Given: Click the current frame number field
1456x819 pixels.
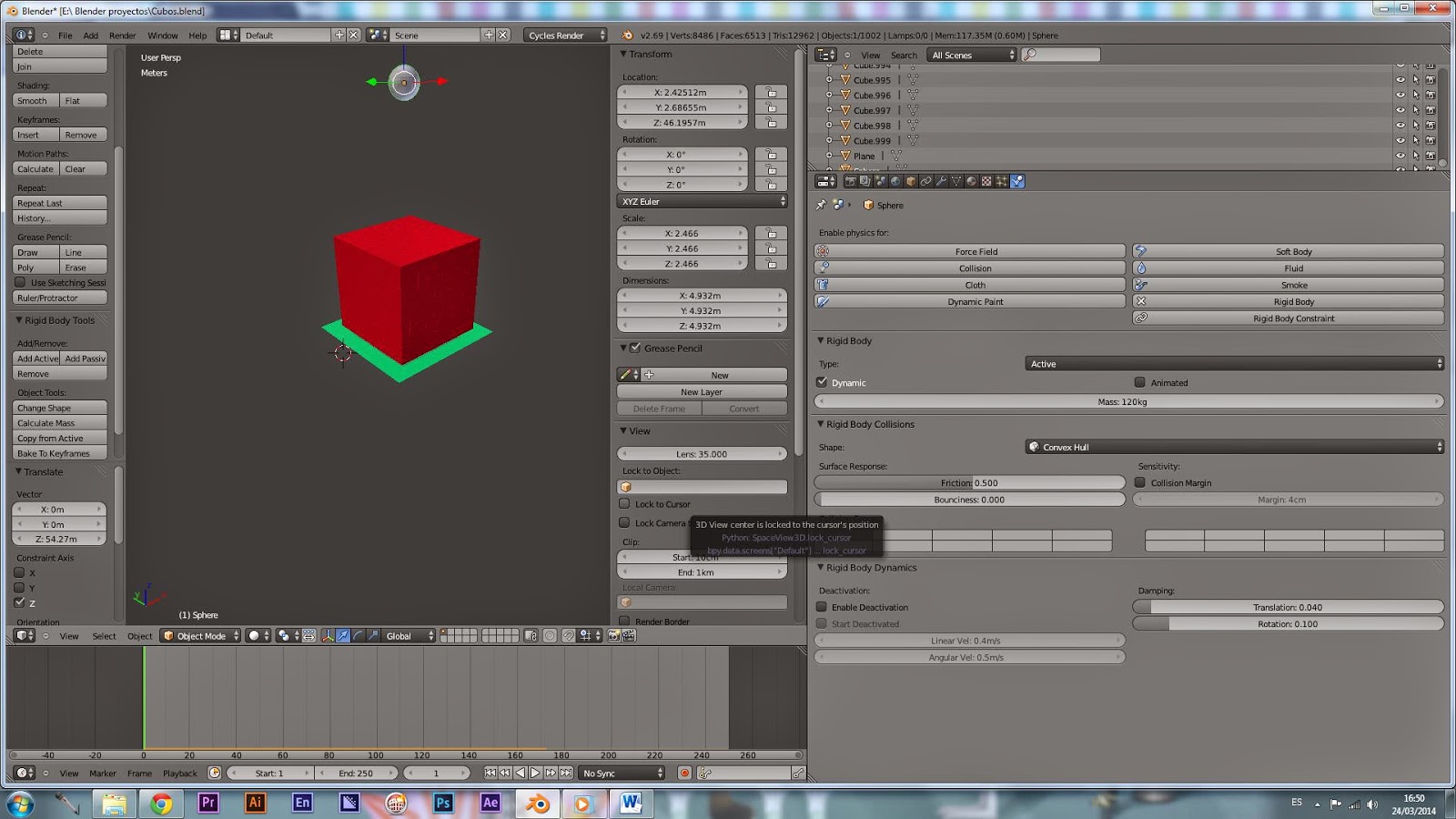Looking at the screenshot, I should pyautogui.click(x=437, y=773).
